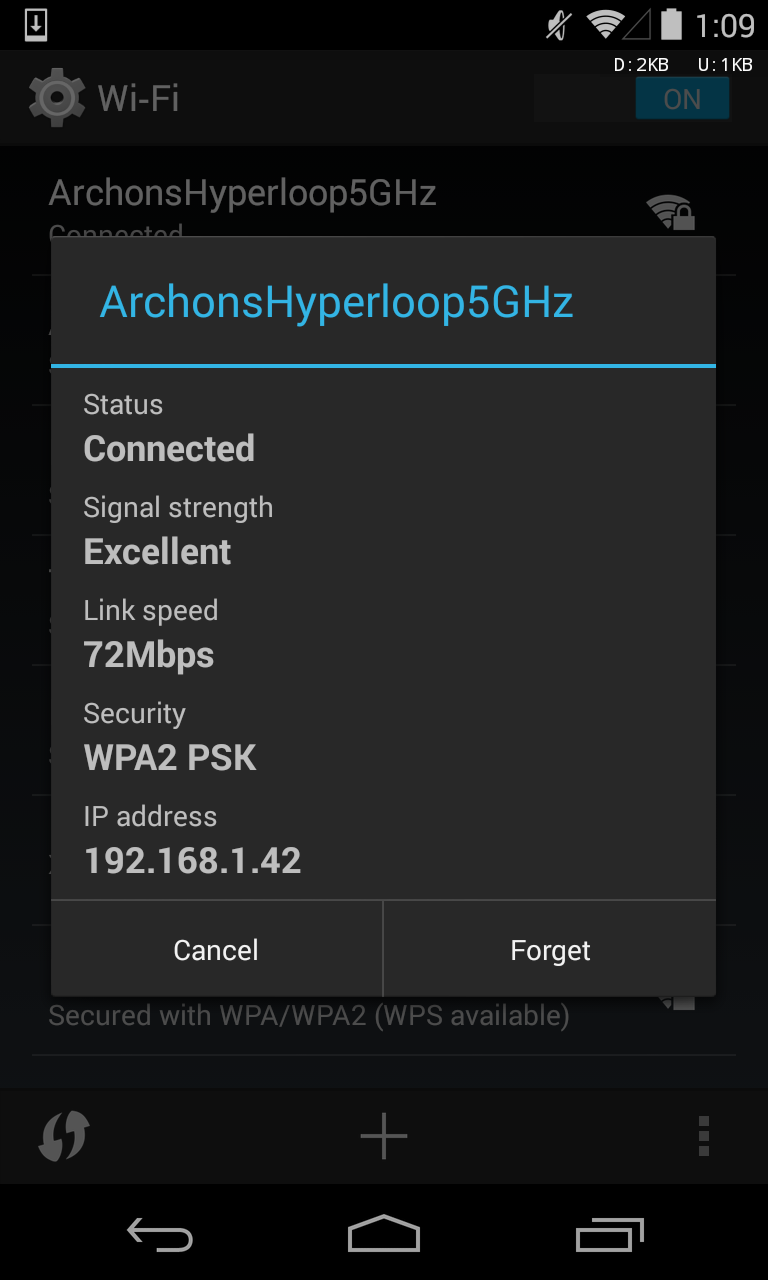Tap the data usage D:2KB indicator
This screenshot has width=768, height=1280.
click(640, 64)
